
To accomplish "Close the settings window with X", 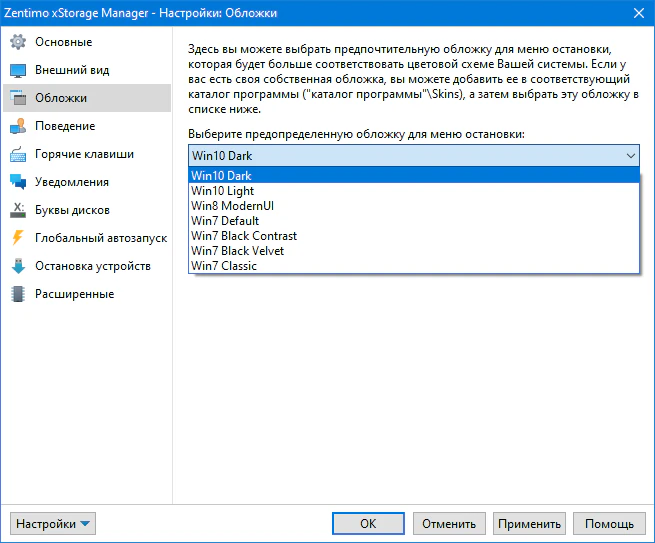I will 637,13.
